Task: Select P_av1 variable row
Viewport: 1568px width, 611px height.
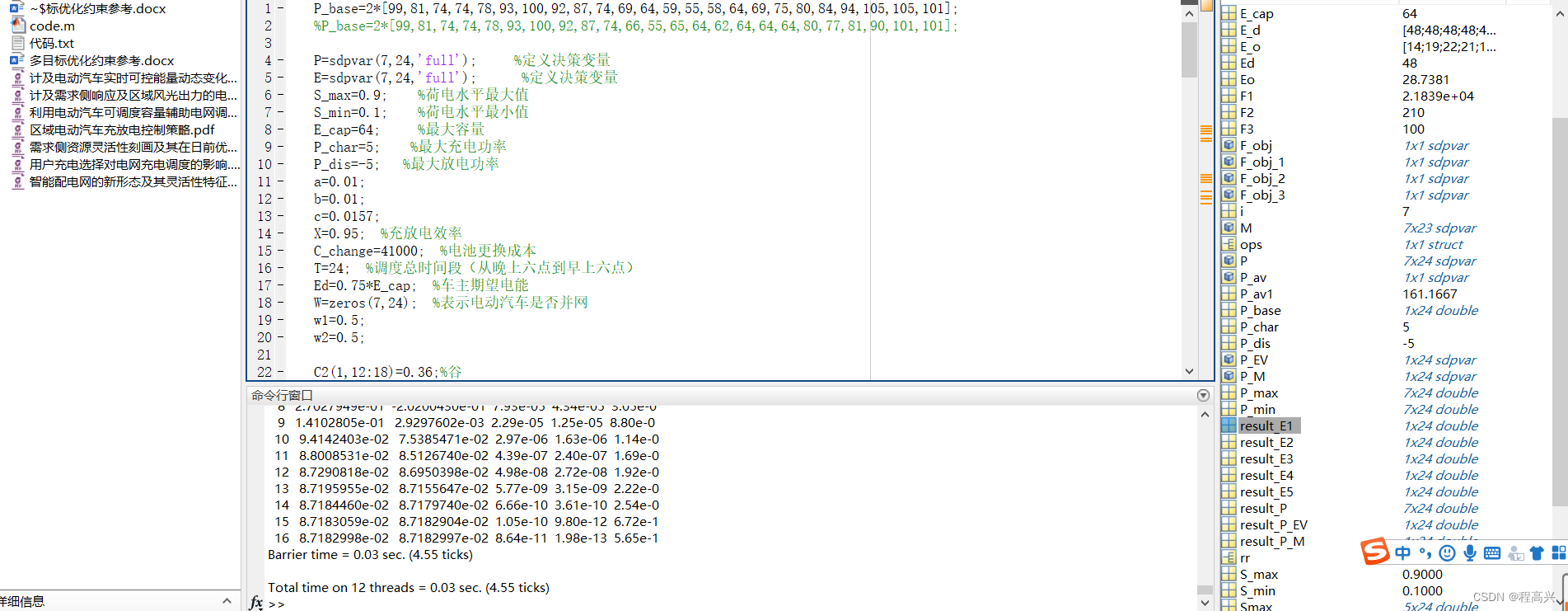Action: tap(1384, 294)
